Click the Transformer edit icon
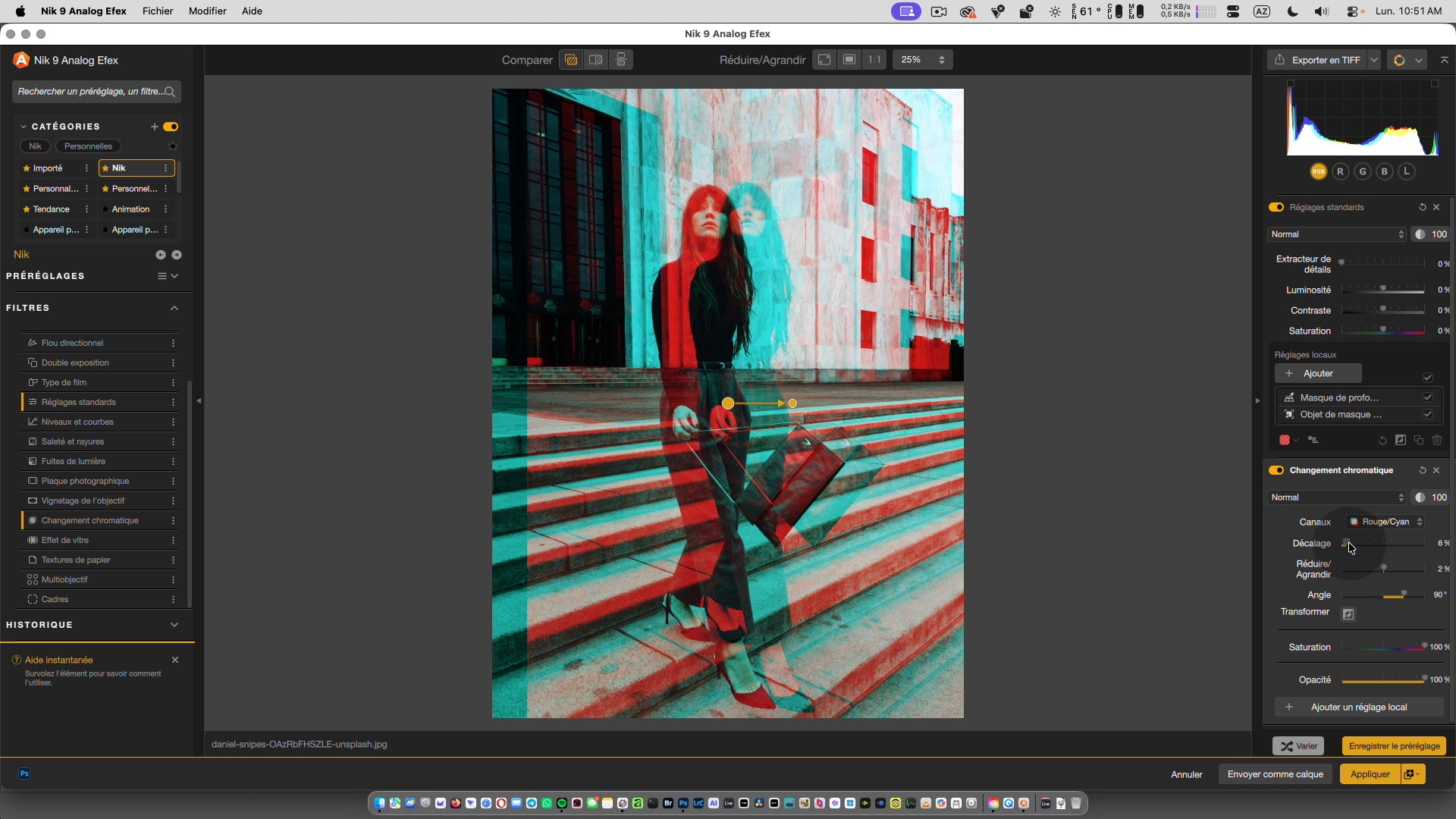 point(1348,615)
